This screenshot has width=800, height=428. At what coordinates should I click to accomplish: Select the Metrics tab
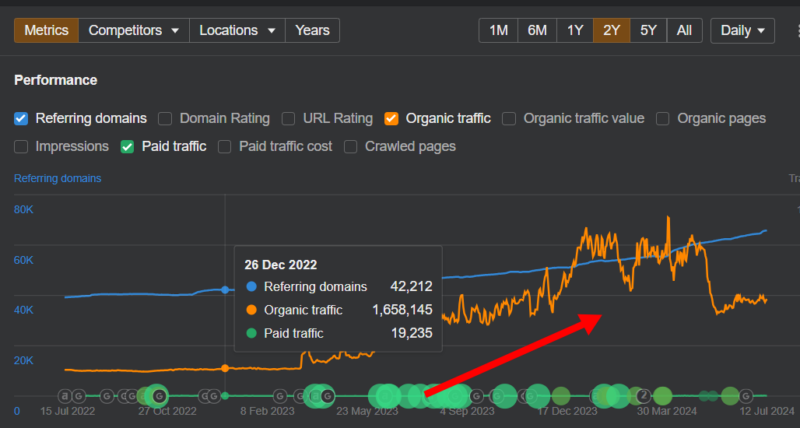pos(46,31)
